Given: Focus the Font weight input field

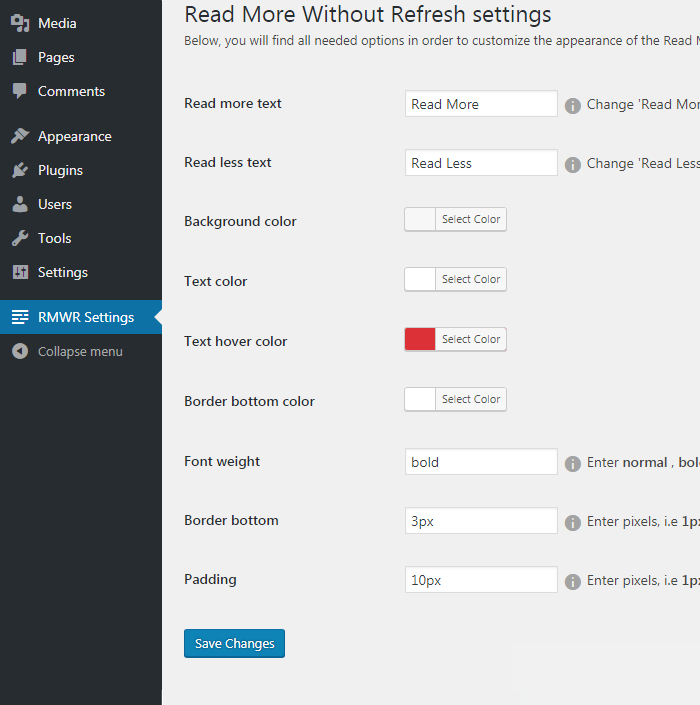Looking at the screenshot, I should coord(481,462).
